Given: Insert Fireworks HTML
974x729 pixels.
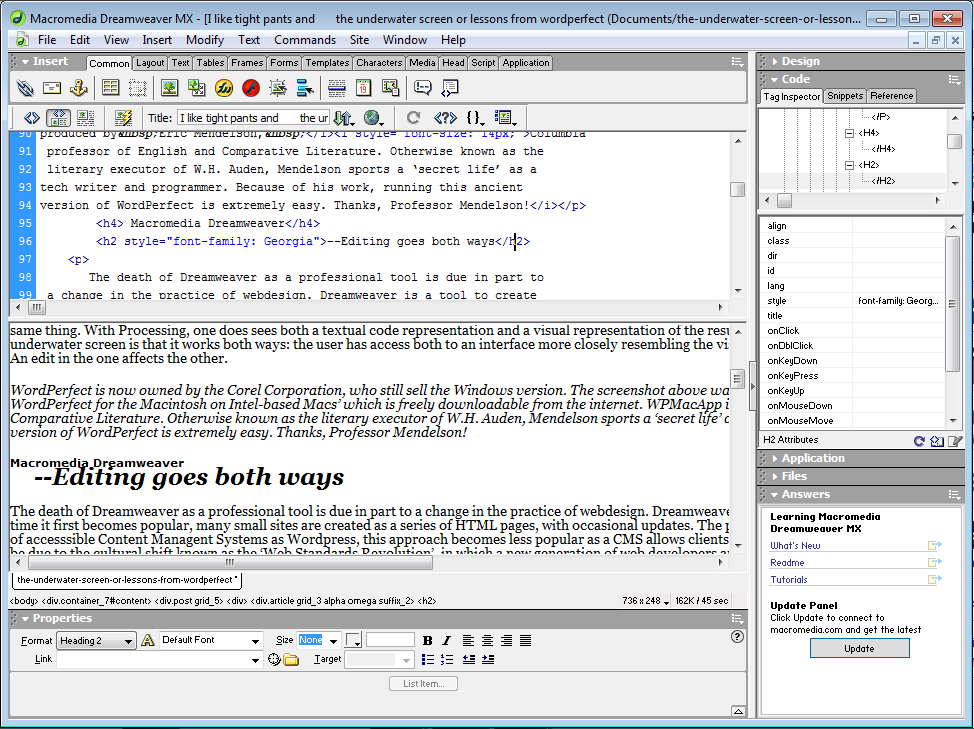Looking at the screenshot, I should tap(224, 88).
